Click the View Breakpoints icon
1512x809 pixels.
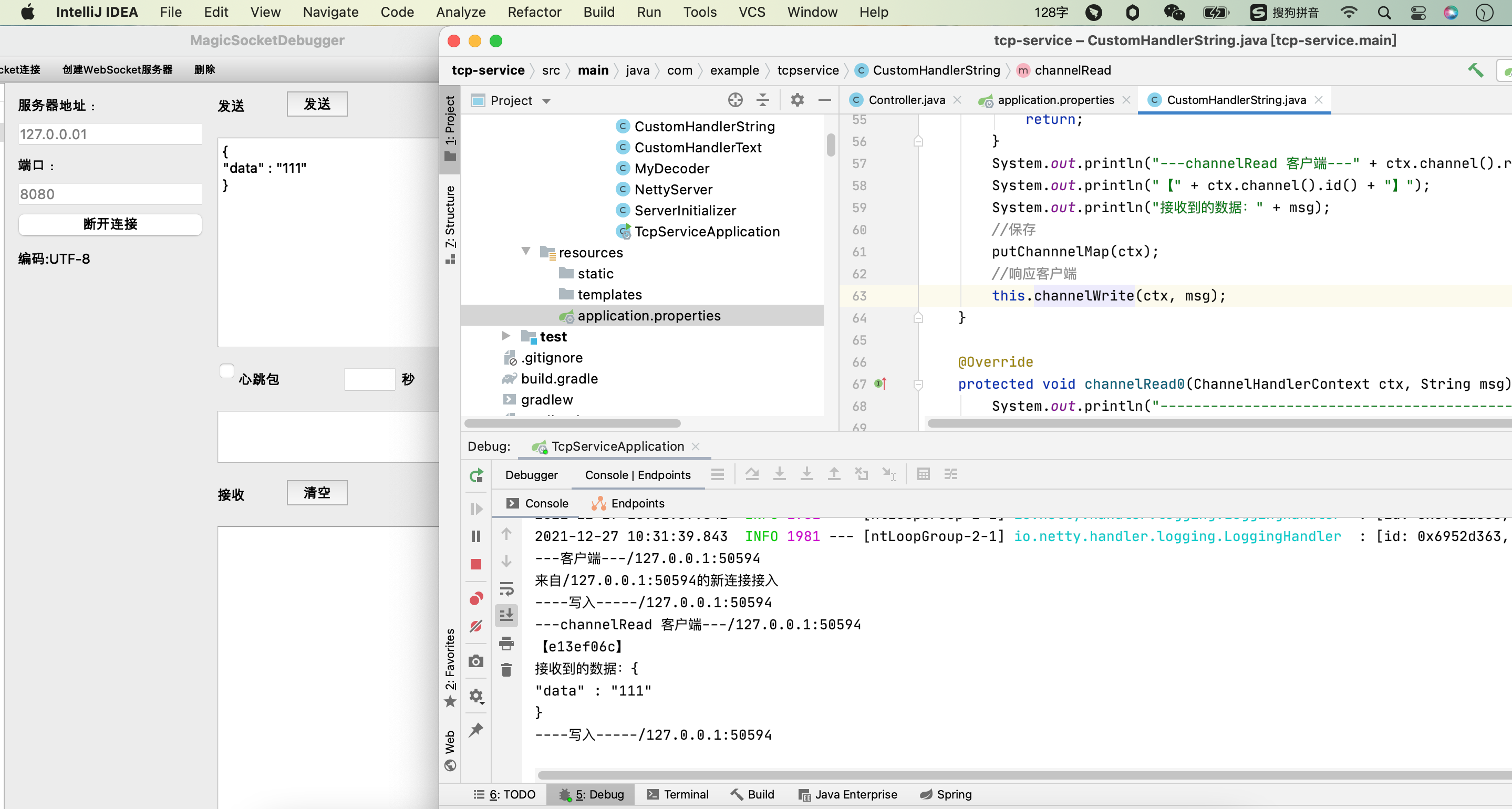476,598
